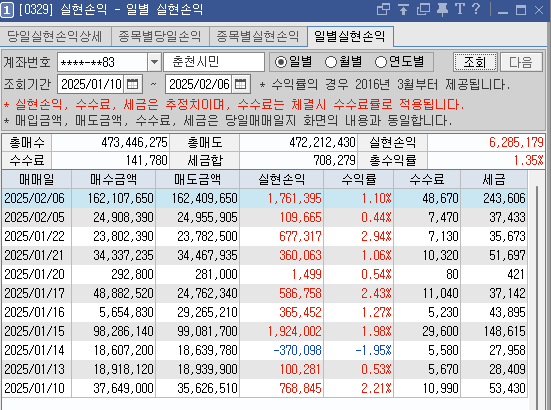Open help with the question mark icon
Screen dimensions: 551x410
[x=476, y=9]
